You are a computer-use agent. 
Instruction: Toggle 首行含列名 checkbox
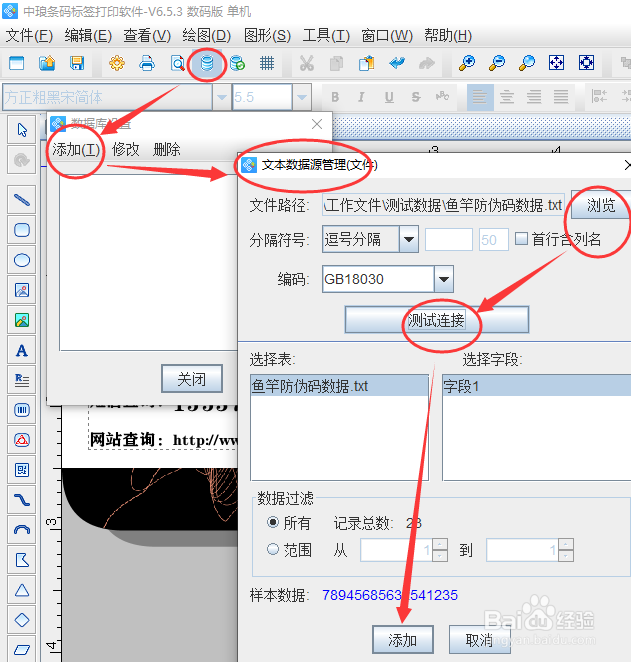(522, 239)
